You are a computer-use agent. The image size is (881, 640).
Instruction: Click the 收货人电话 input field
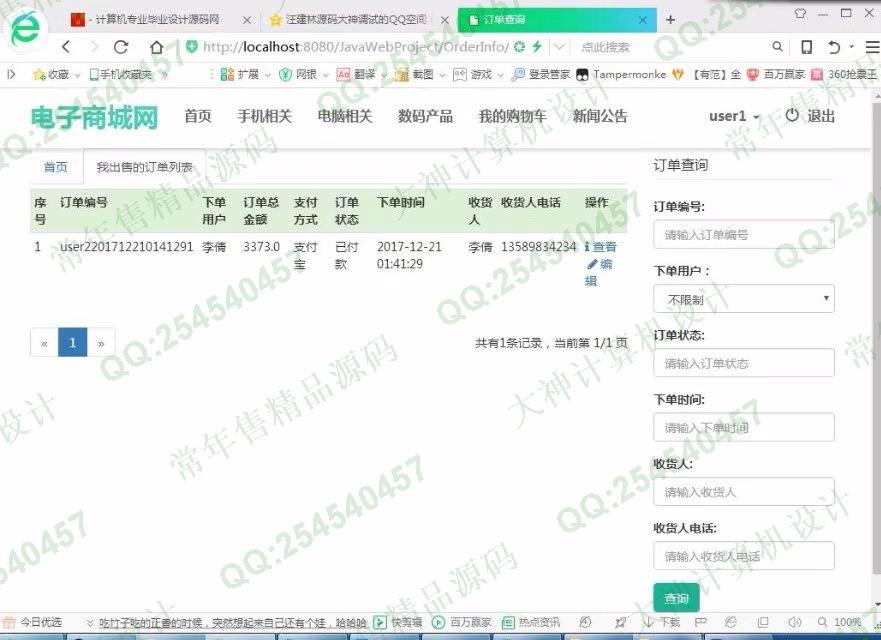tap(744, 556)
